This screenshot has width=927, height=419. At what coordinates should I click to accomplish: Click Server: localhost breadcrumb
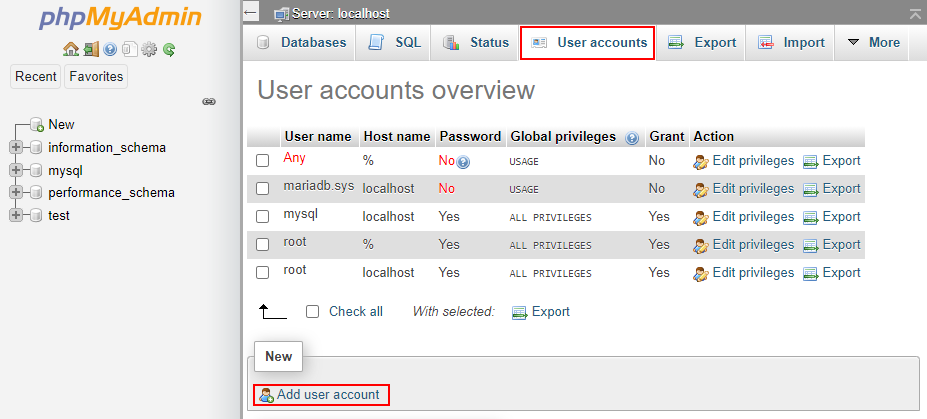pos(341,14)
